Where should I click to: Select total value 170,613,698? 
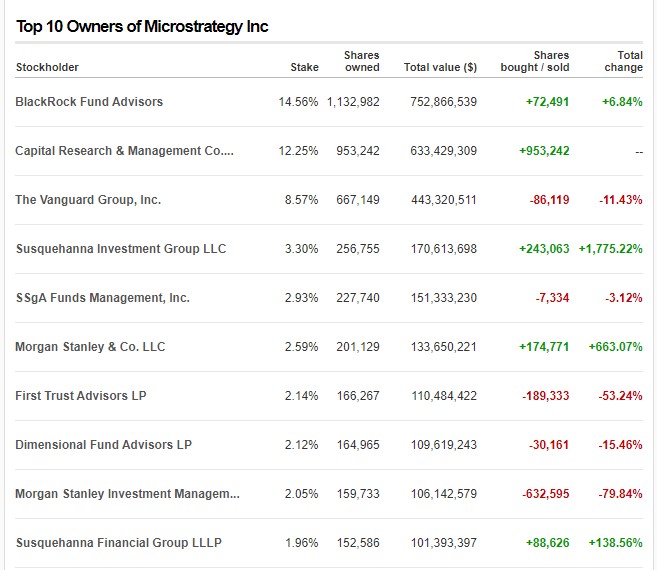(x=443, y=249)
